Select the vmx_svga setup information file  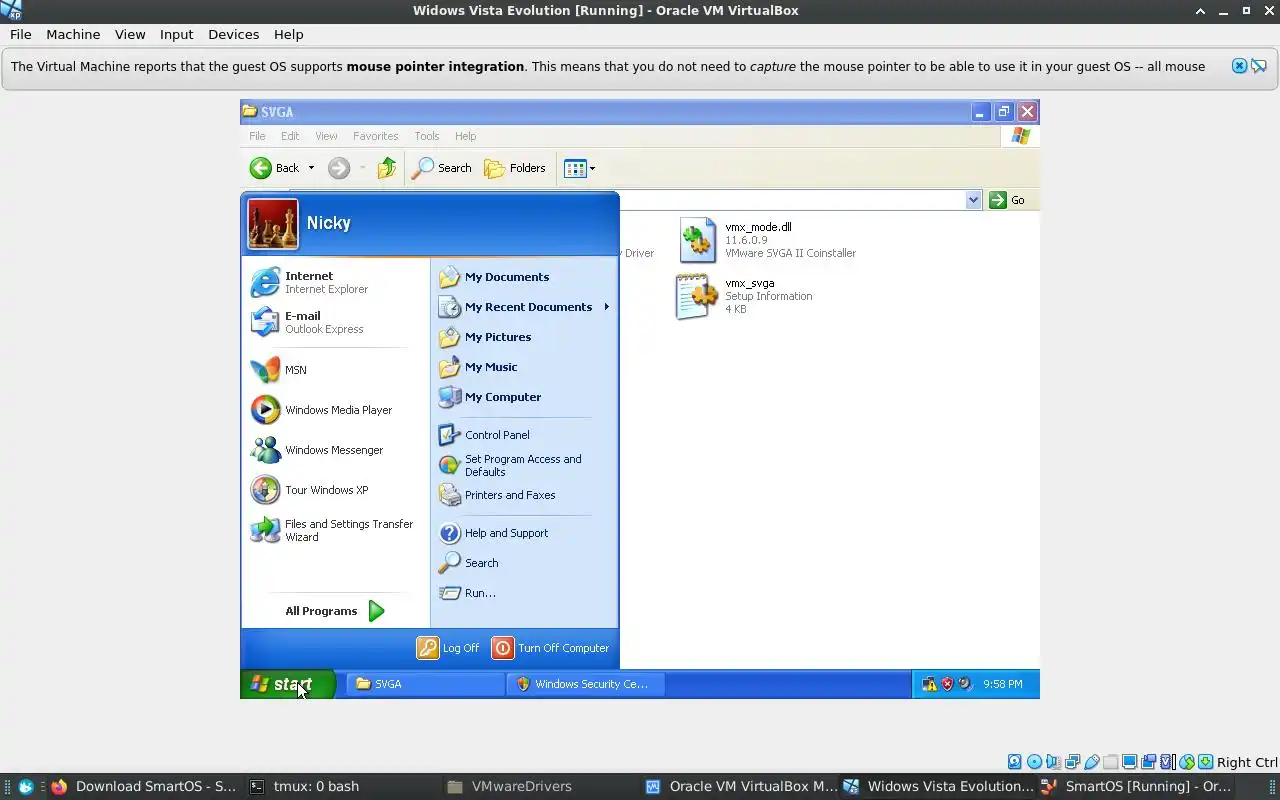click(746, 296)
